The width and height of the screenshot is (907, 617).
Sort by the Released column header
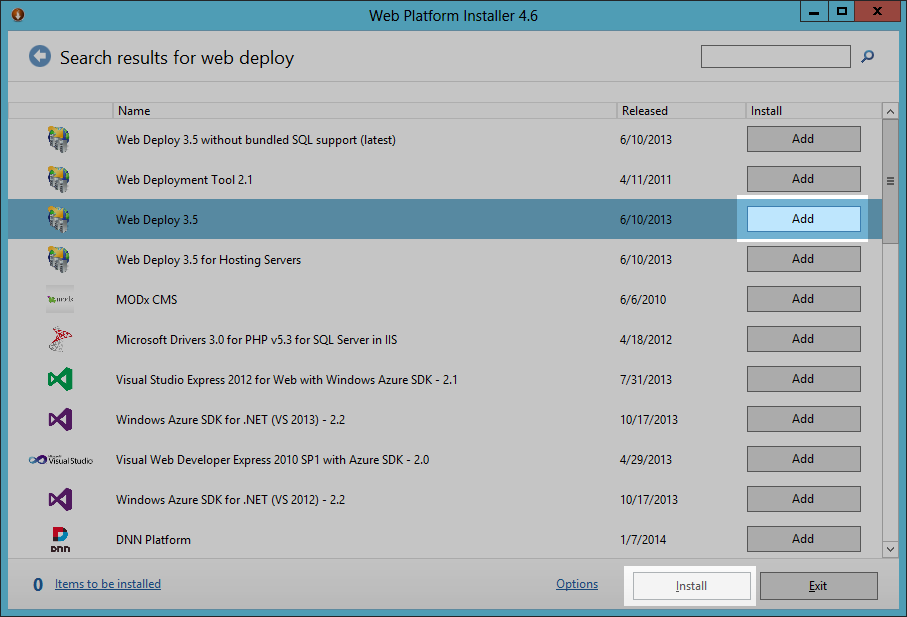pyautogui.click(x=681, y=110)
